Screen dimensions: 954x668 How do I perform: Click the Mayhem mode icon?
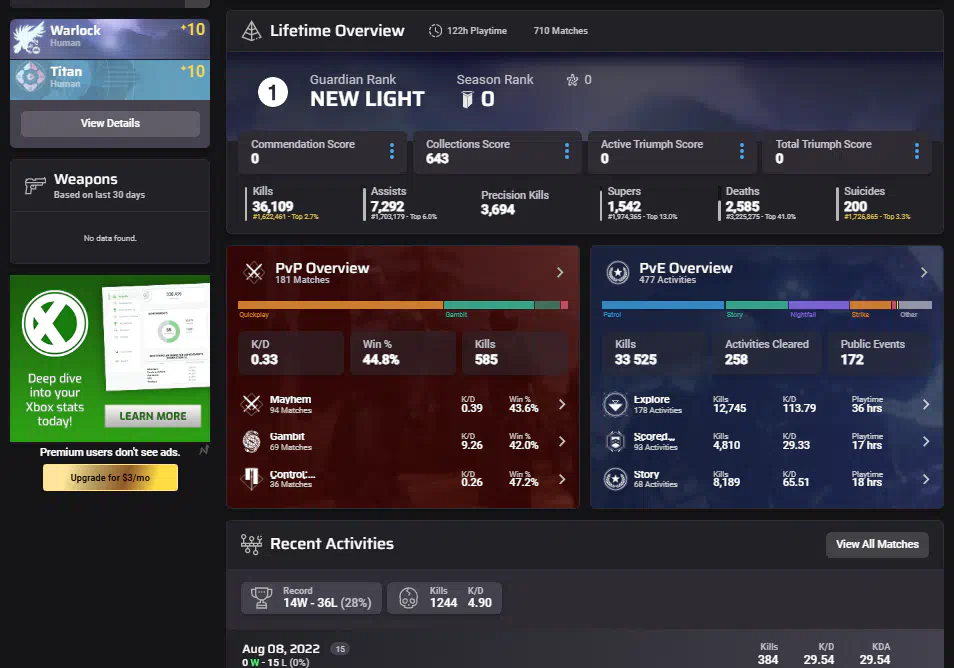(x=253, y=404)
